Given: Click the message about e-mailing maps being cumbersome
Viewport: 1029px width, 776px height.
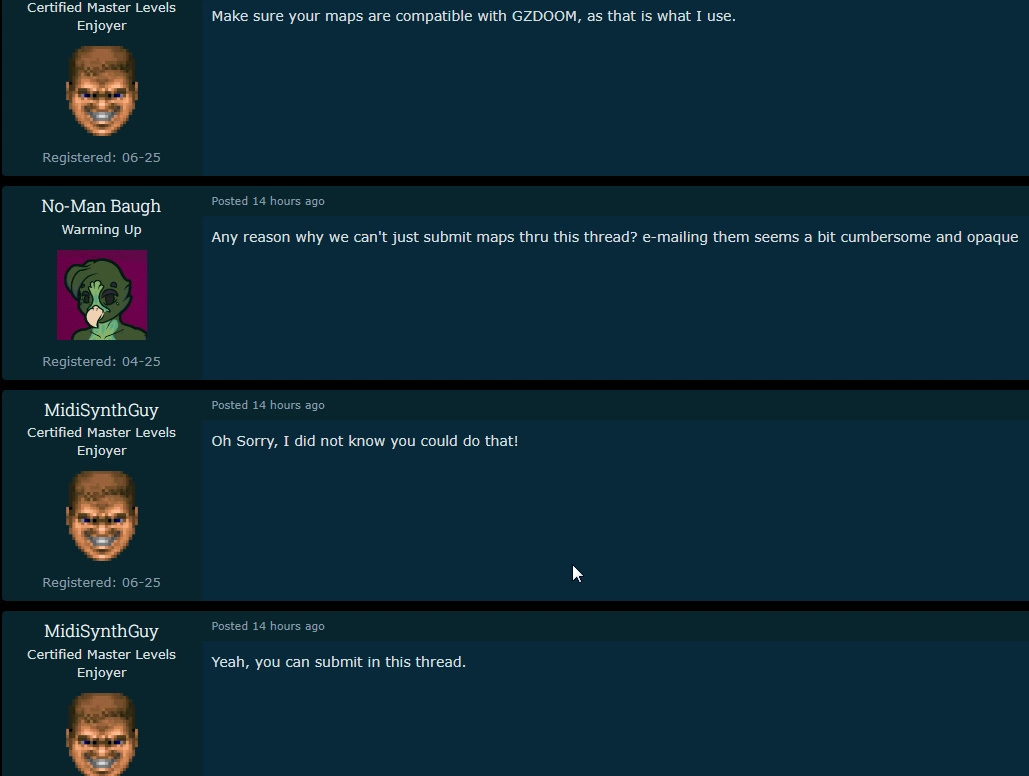Looking at the screenshot, I should click(614, 237).
